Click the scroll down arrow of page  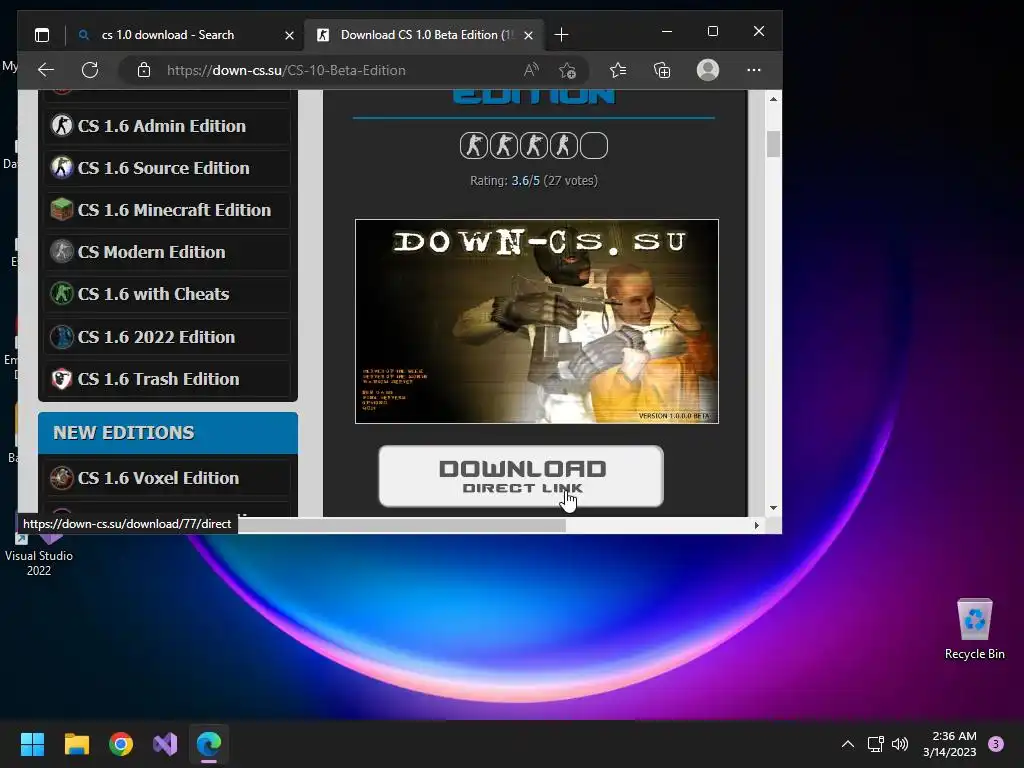pos(773,508)
